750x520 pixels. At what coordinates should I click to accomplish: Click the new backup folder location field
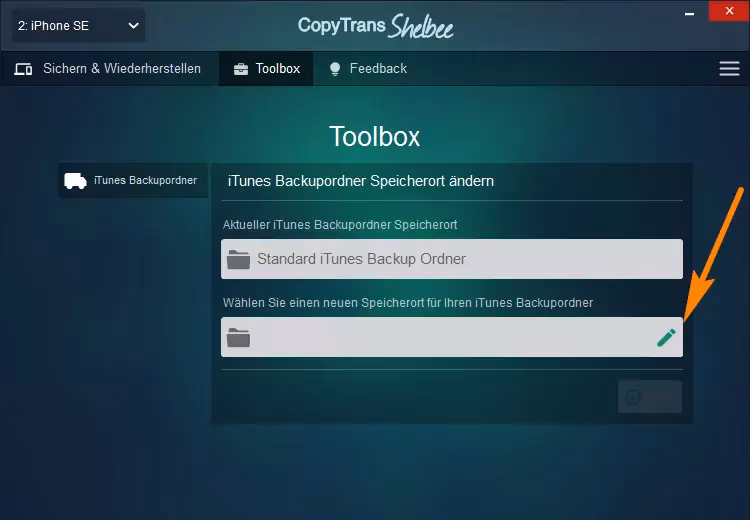452,337
